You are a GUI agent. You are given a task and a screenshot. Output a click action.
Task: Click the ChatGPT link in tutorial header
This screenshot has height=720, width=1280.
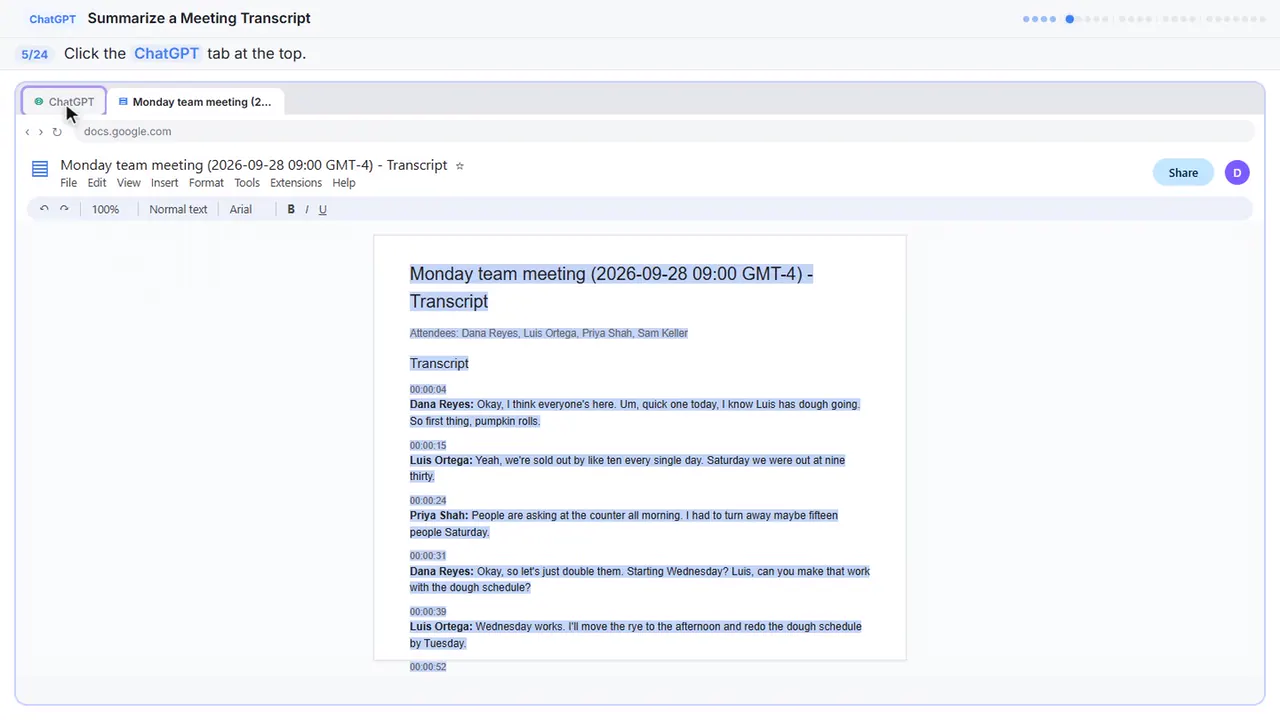[53, 19]
